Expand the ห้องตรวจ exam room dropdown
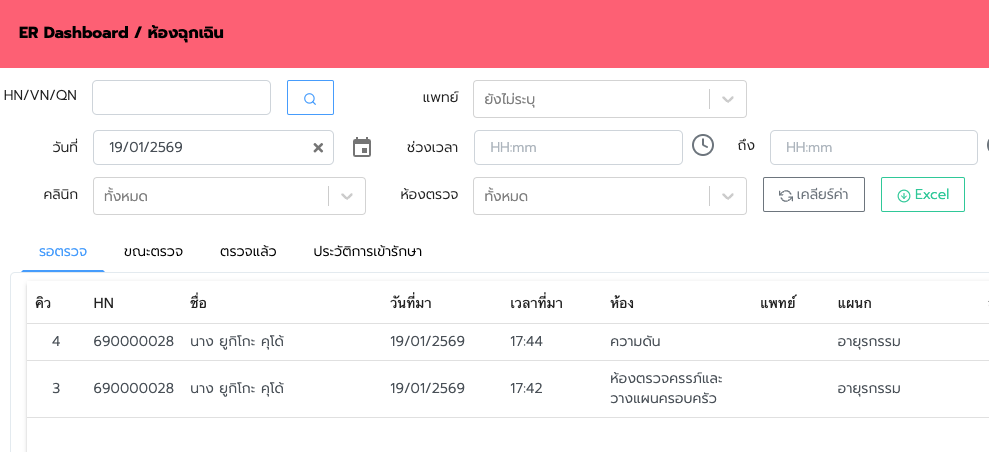 click(x=727, y=196)
